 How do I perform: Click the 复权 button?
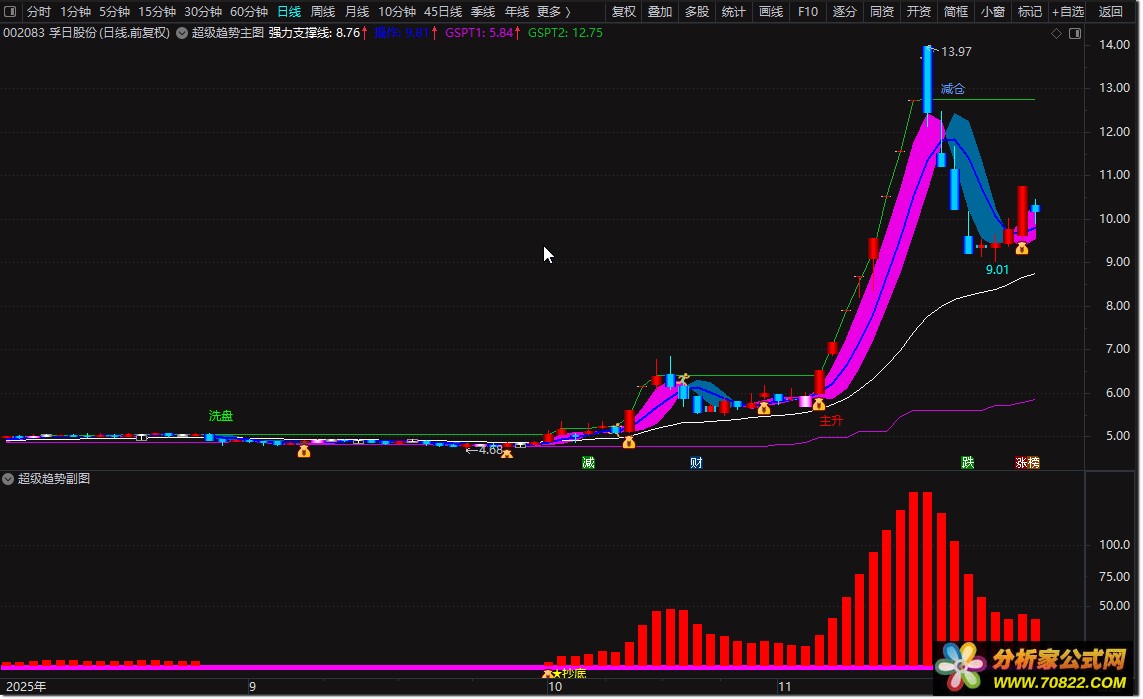pyautogui.click(x=623, y=12)
